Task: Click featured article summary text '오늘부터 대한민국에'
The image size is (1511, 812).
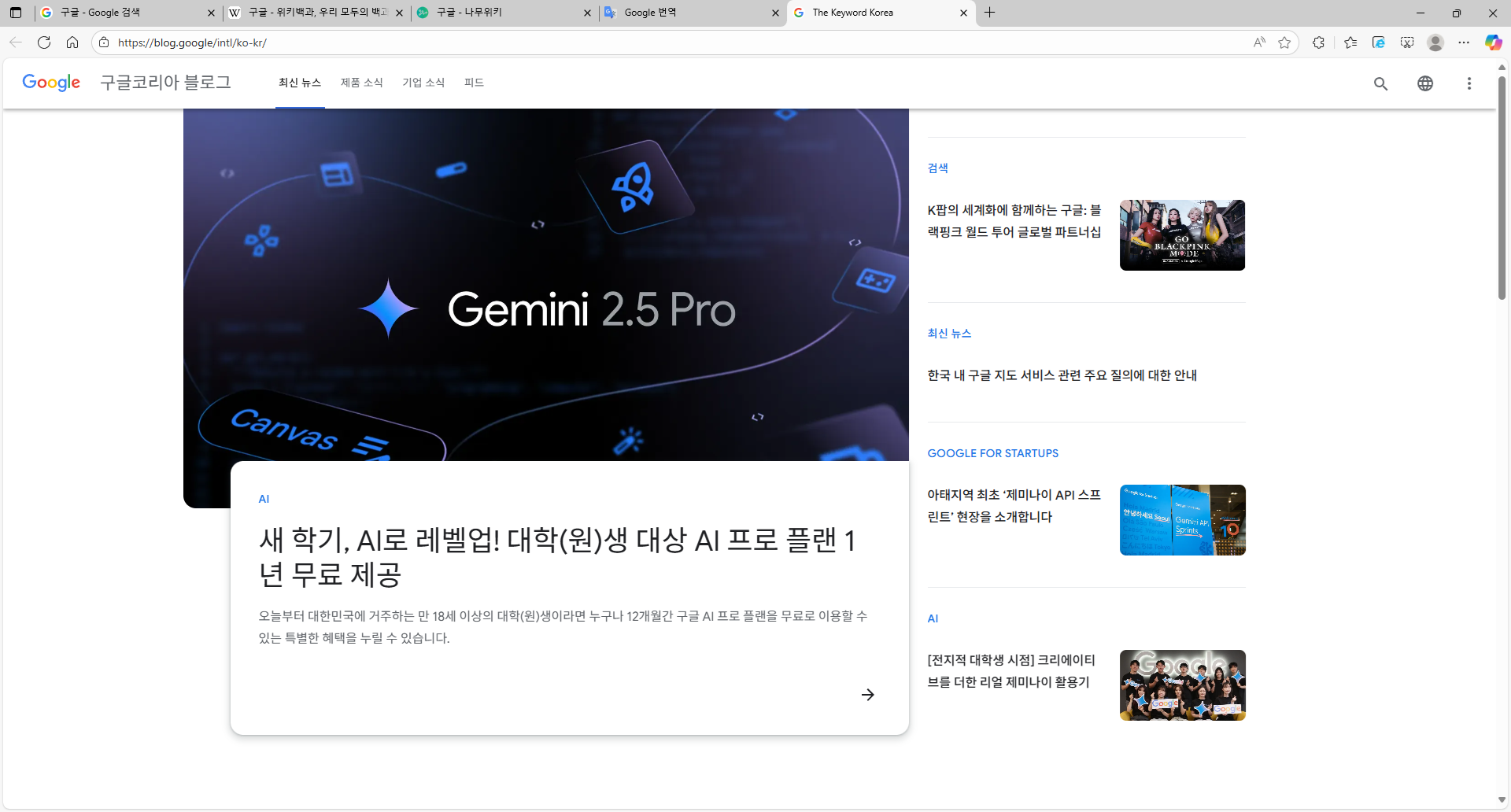Action: click(x=563, y=627)
